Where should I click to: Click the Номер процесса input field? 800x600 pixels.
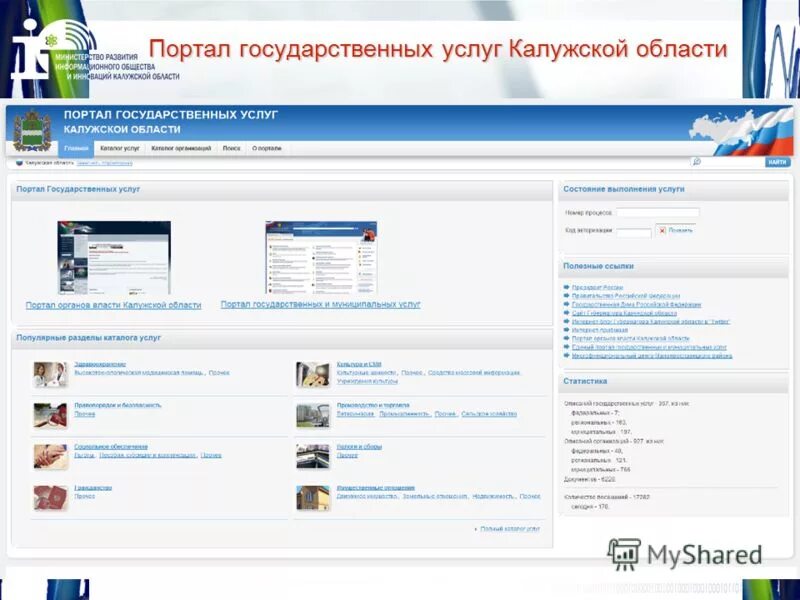pos(656,212)
